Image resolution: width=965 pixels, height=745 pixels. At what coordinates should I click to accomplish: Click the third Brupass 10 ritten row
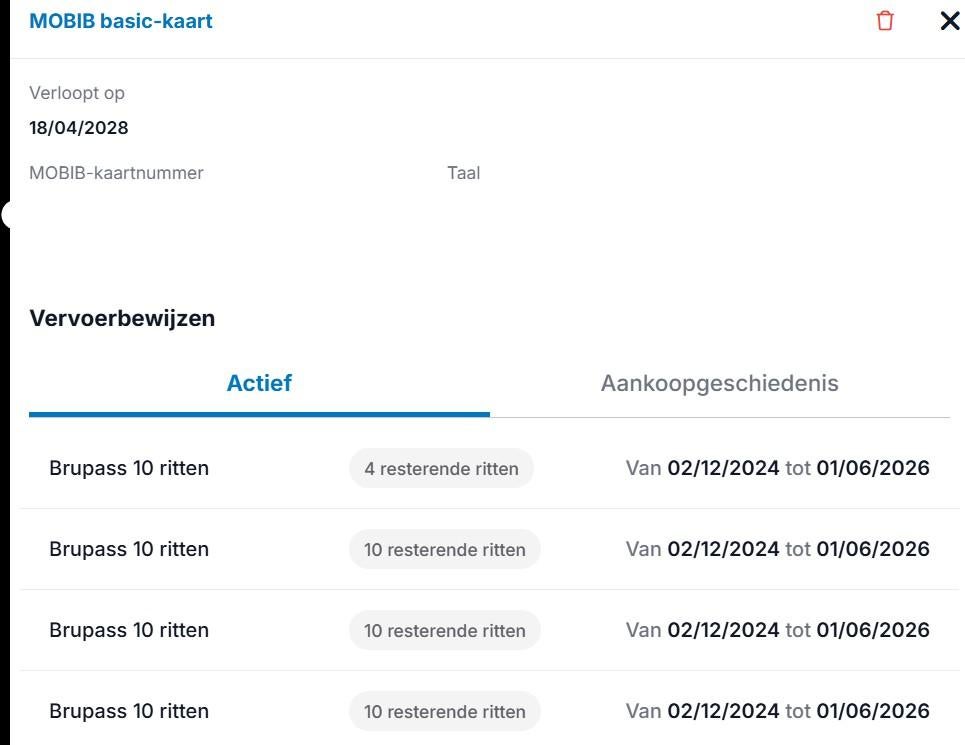click(x=128, y=630)
